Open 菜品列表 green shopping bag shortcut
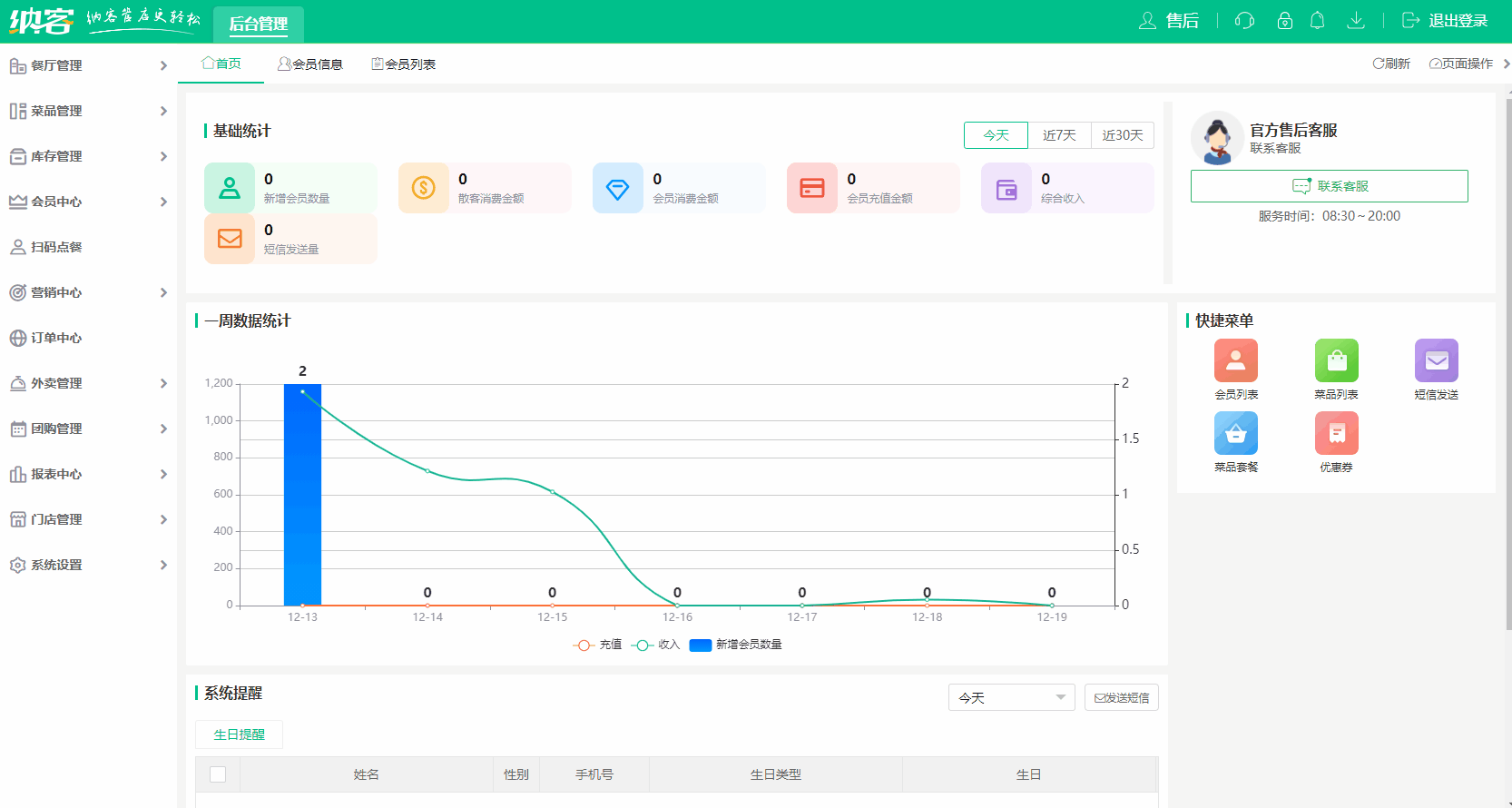This screenshot has height=808, width=1512. click(x=1336, y=361)
